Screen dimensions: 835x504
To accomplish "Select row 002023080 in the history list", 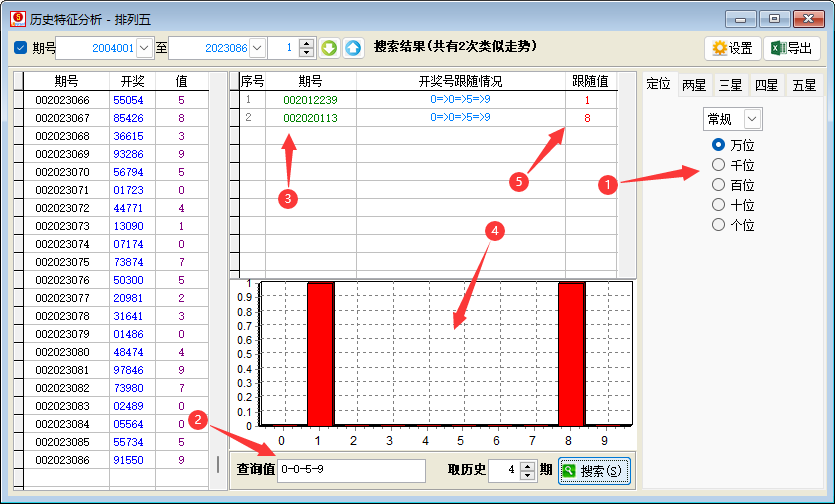I will click(x=116, y=352).
